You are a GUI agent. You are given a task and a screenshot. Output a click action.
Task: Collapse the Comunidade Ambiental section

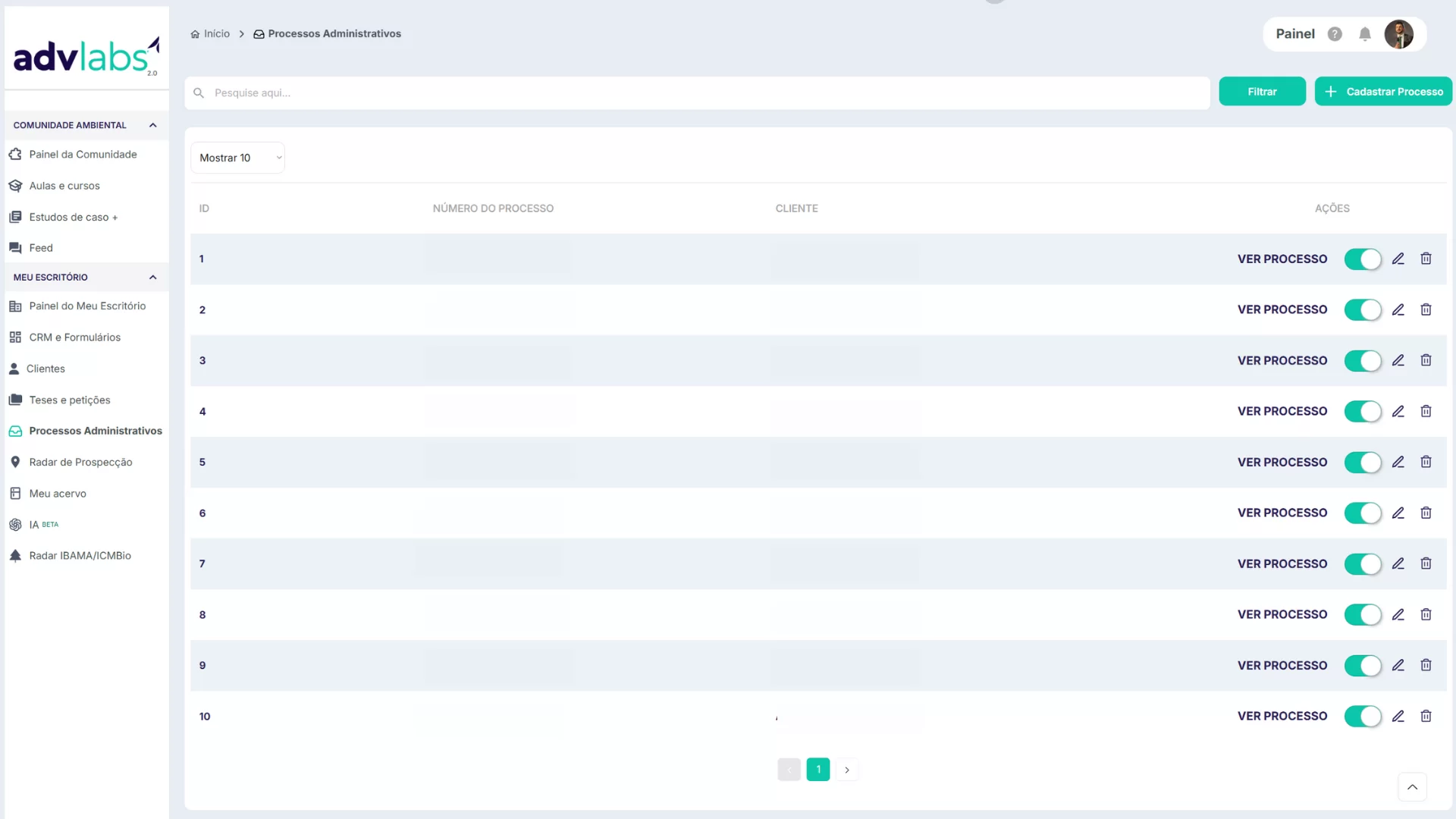coord(152,125)
